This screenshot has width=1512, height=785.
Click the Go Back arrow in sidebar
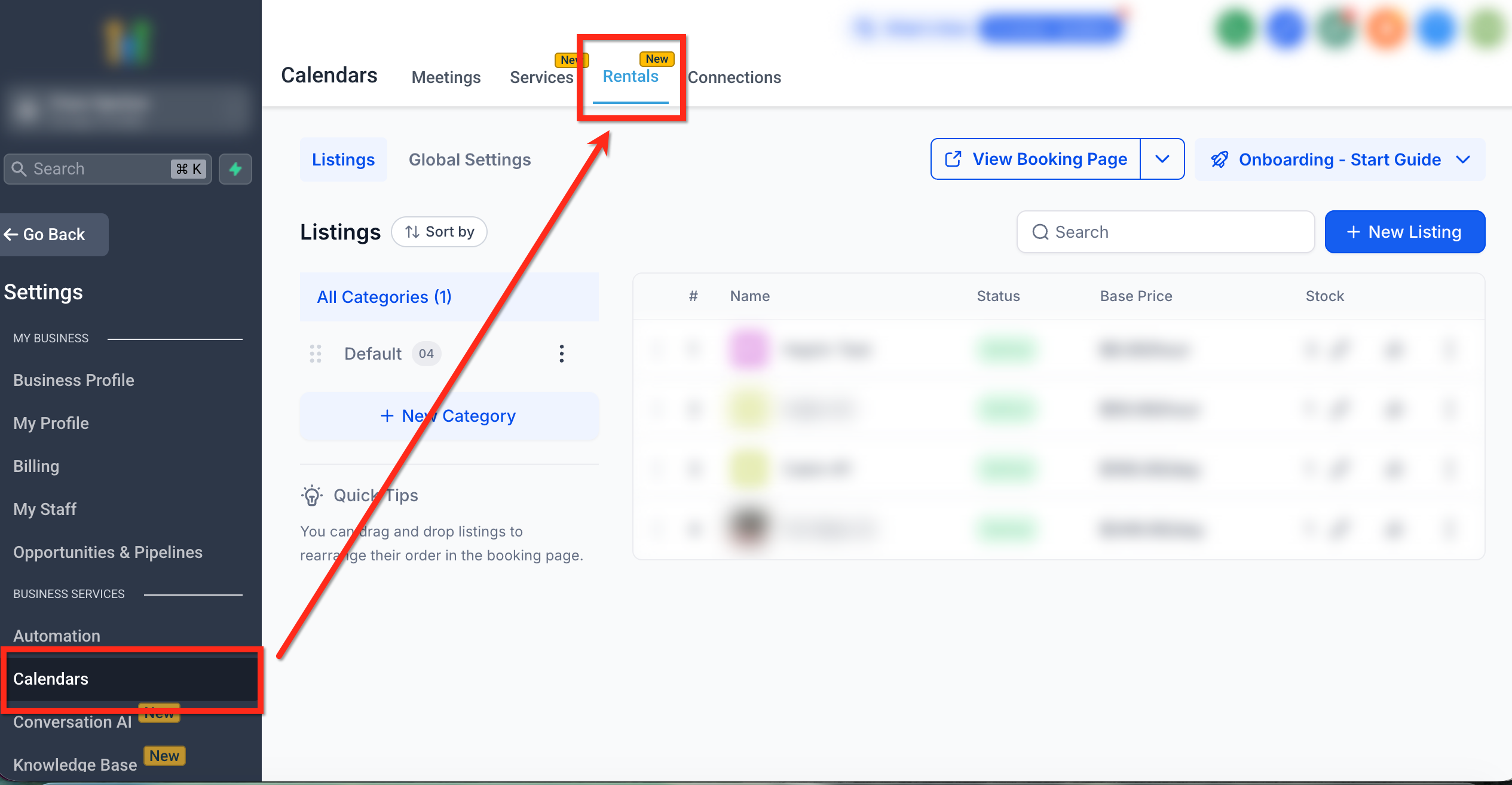tap(11, 235)
